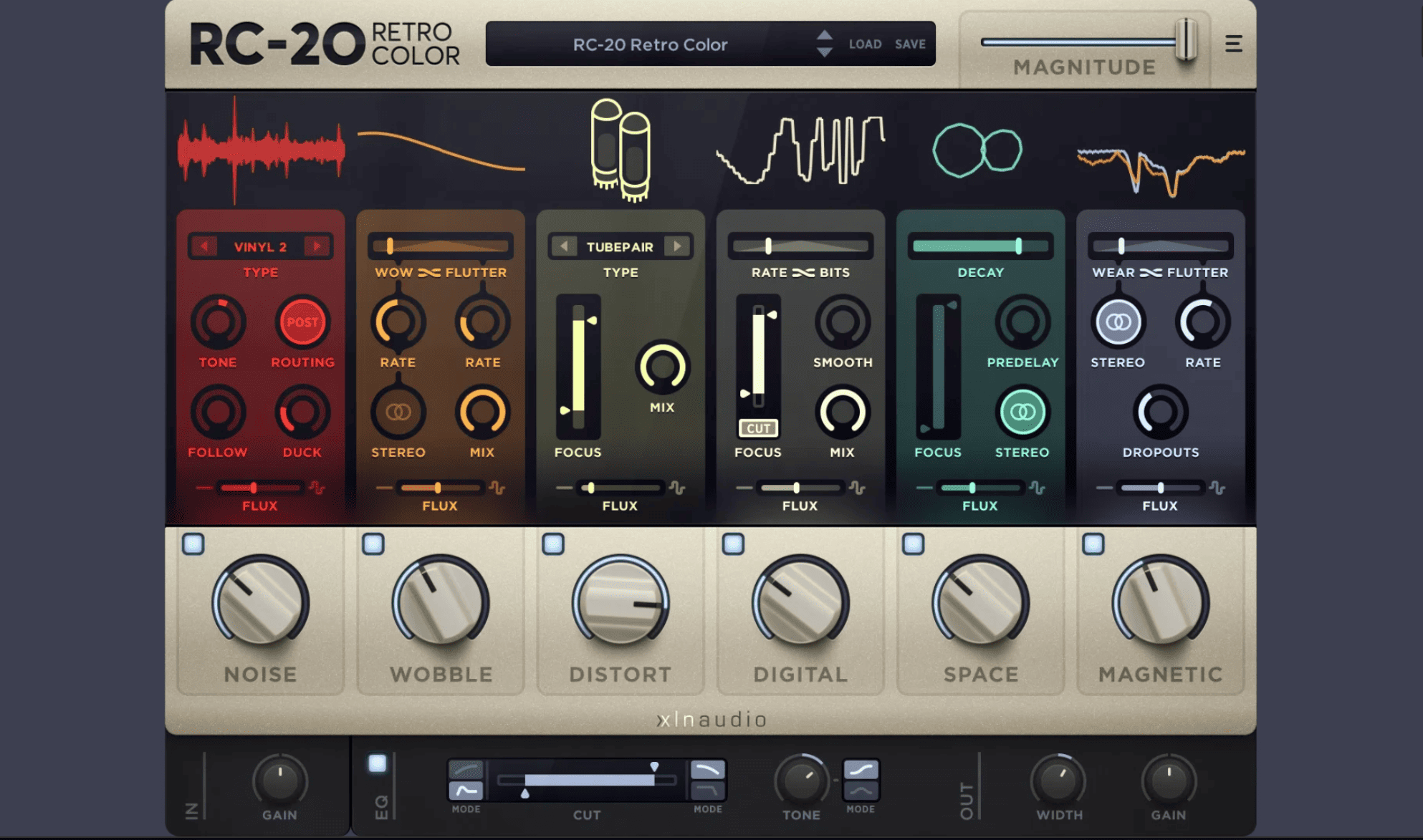Toggle the EQ section power button
1423x840 pixels.
(377, 763)
